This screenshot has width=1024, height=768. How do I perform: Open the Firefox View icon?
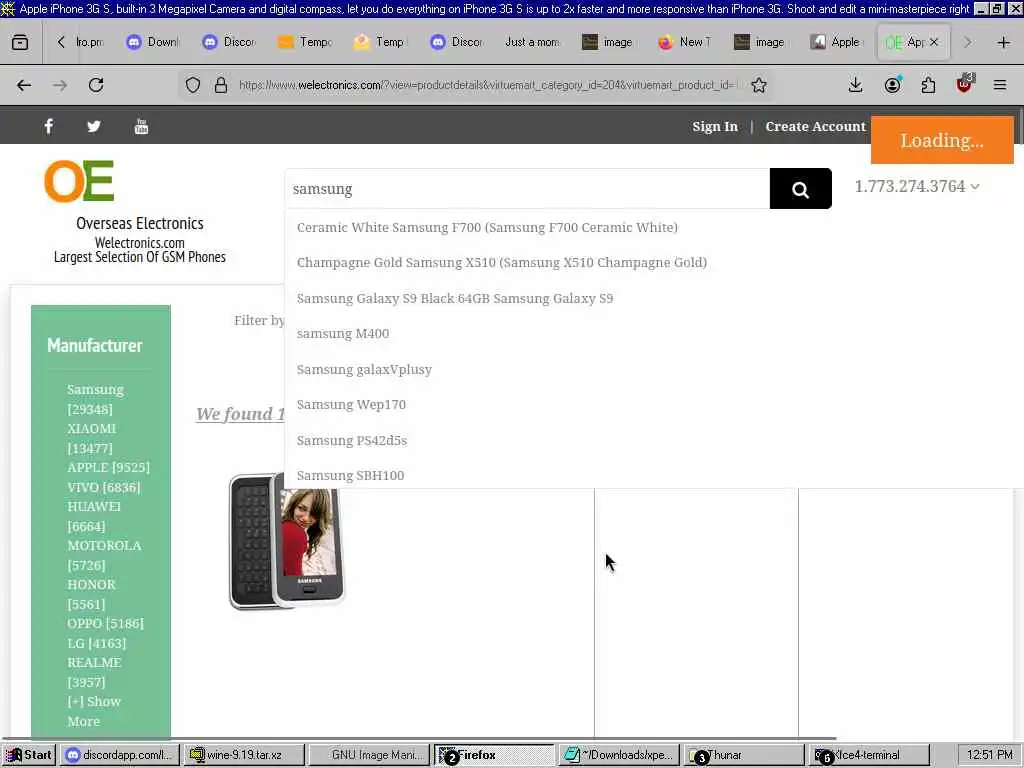coord(20,42)
